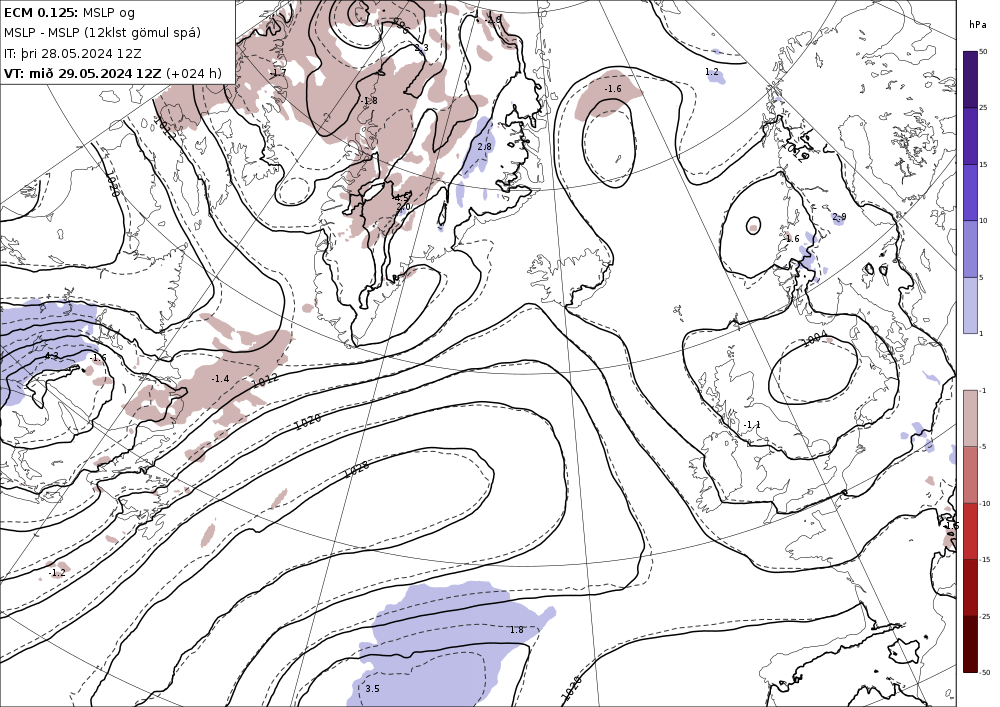Click the '-1.2' value near the bottom-left
Screen dimensions: 1000x707
click(x=57, y=573)
